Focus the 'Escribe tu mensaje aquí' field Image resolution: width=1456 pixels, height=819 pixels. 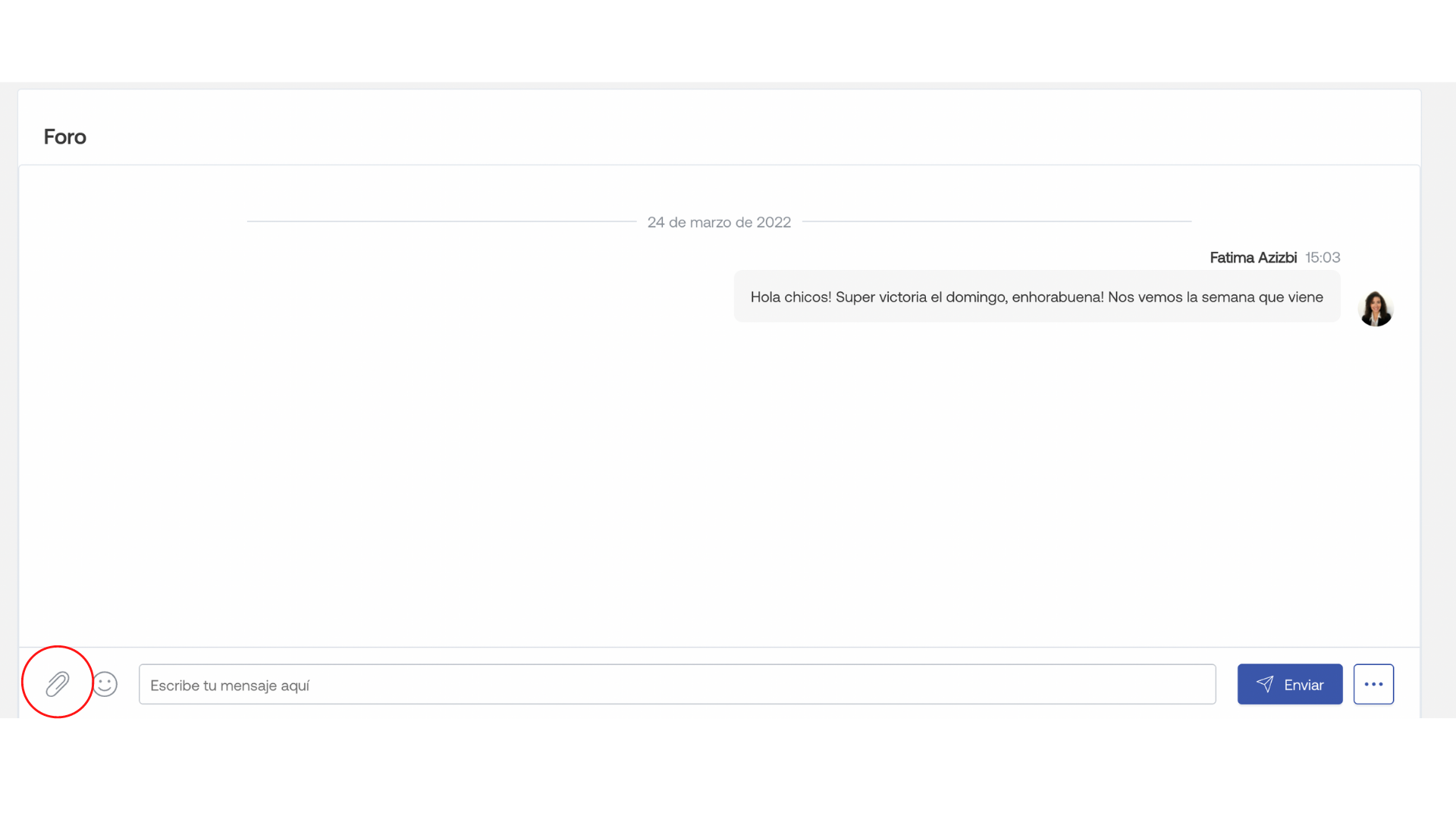click(677, 684)
